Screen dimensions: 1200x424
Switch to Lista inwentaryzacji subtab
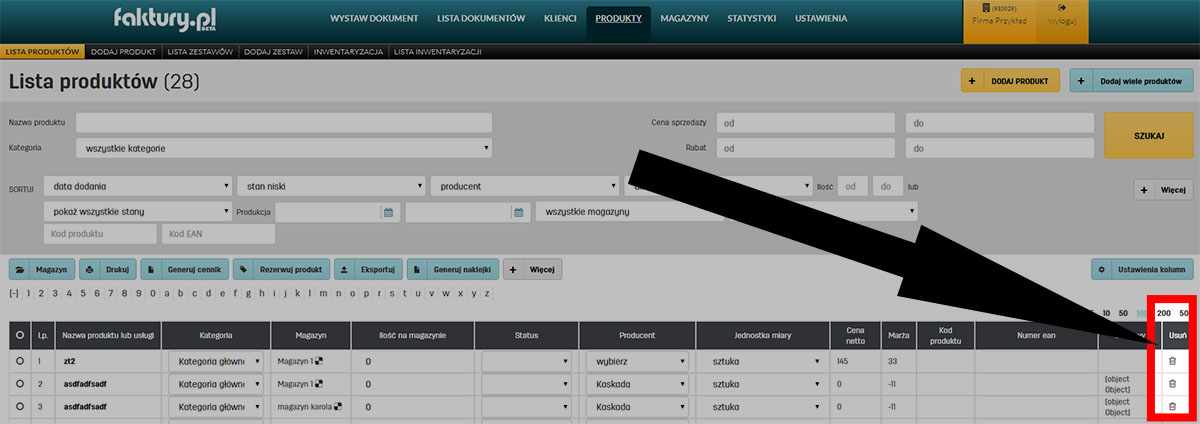pyautogui.click(x=438, y=50)
